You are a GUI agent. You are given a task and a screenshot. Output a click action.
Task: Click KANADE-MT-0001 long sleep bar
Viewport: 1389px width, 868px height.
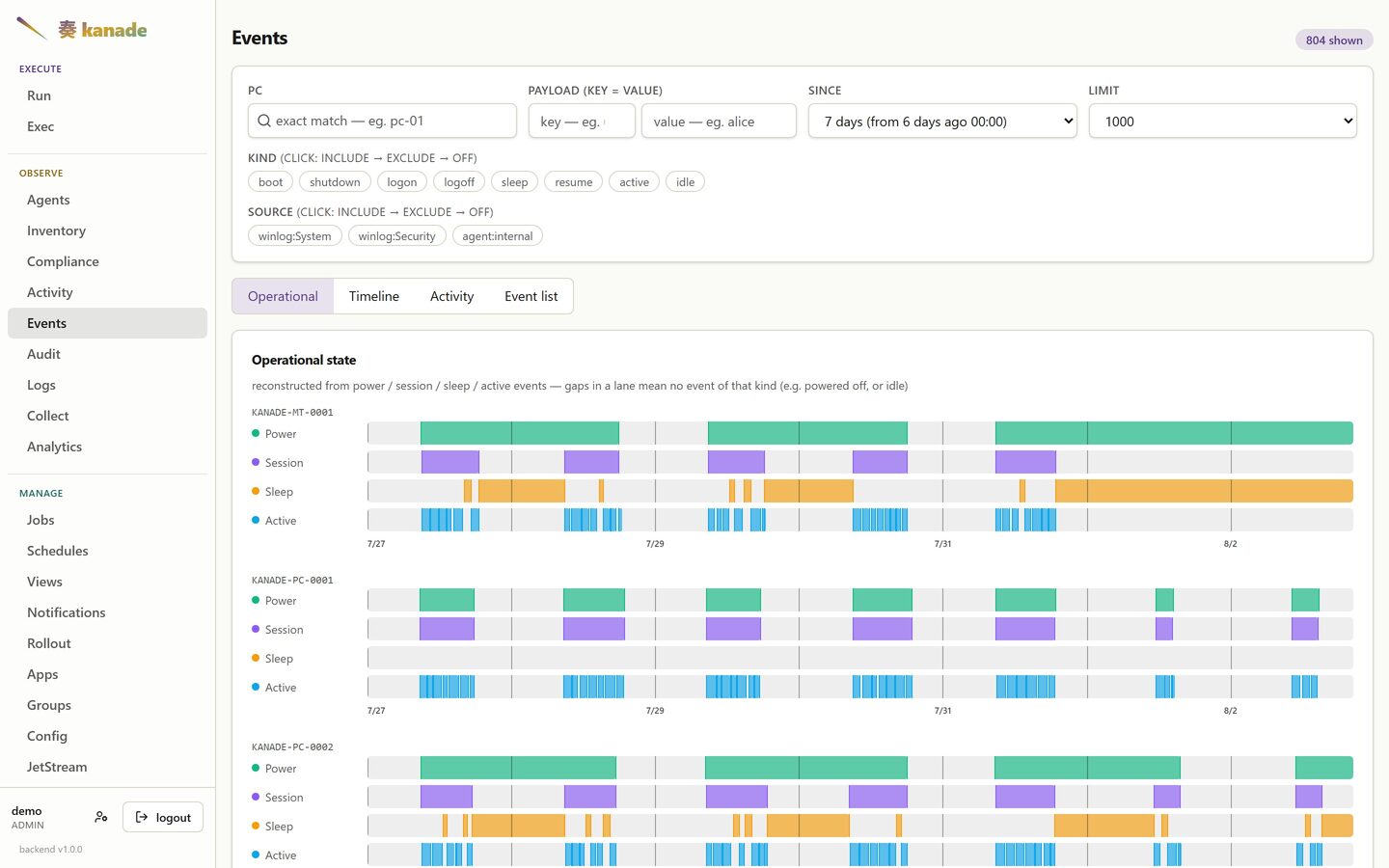(1204, 491)
